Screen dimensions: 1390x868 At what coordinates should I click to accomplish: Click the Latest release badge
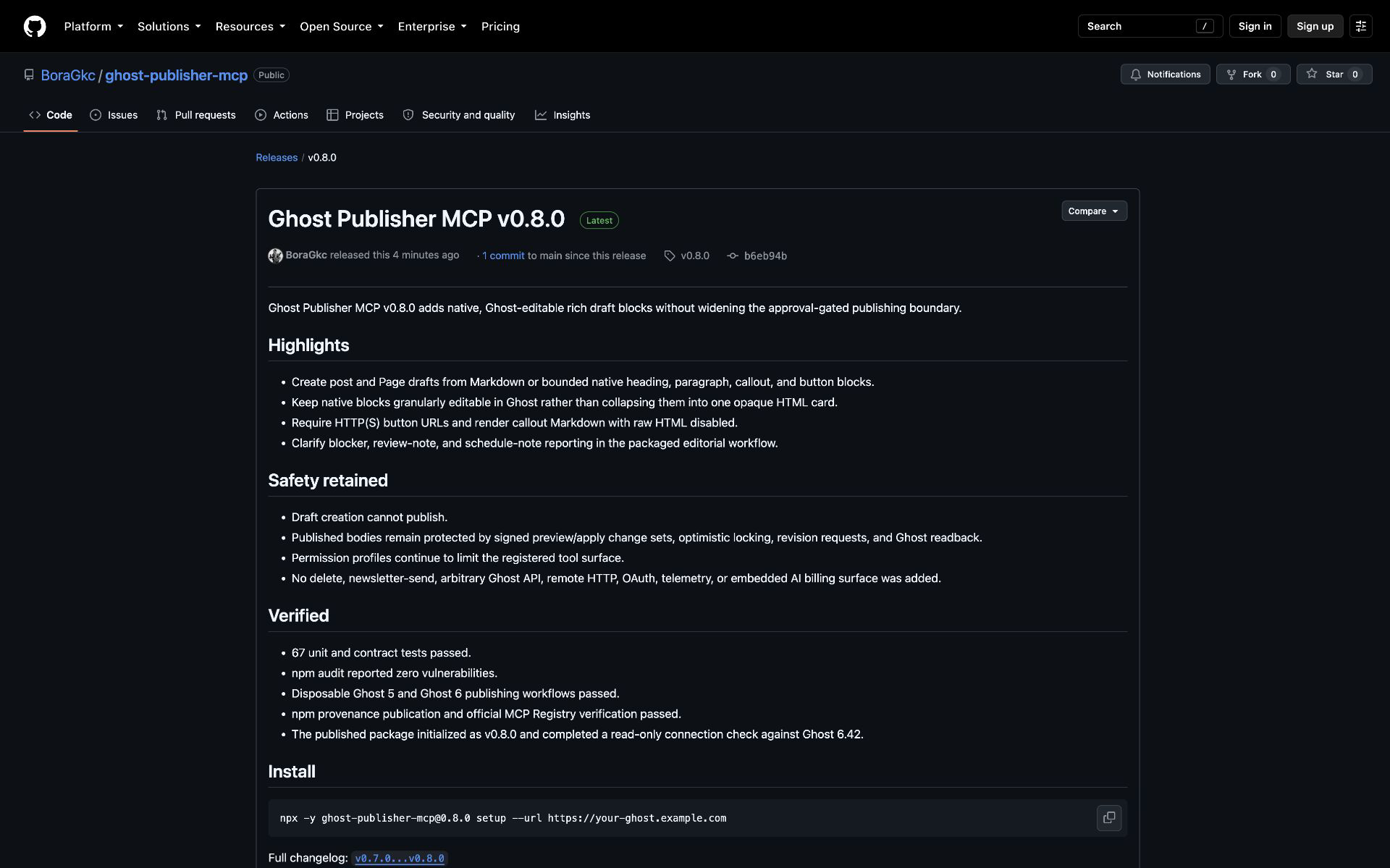click(x=599, y=220)
